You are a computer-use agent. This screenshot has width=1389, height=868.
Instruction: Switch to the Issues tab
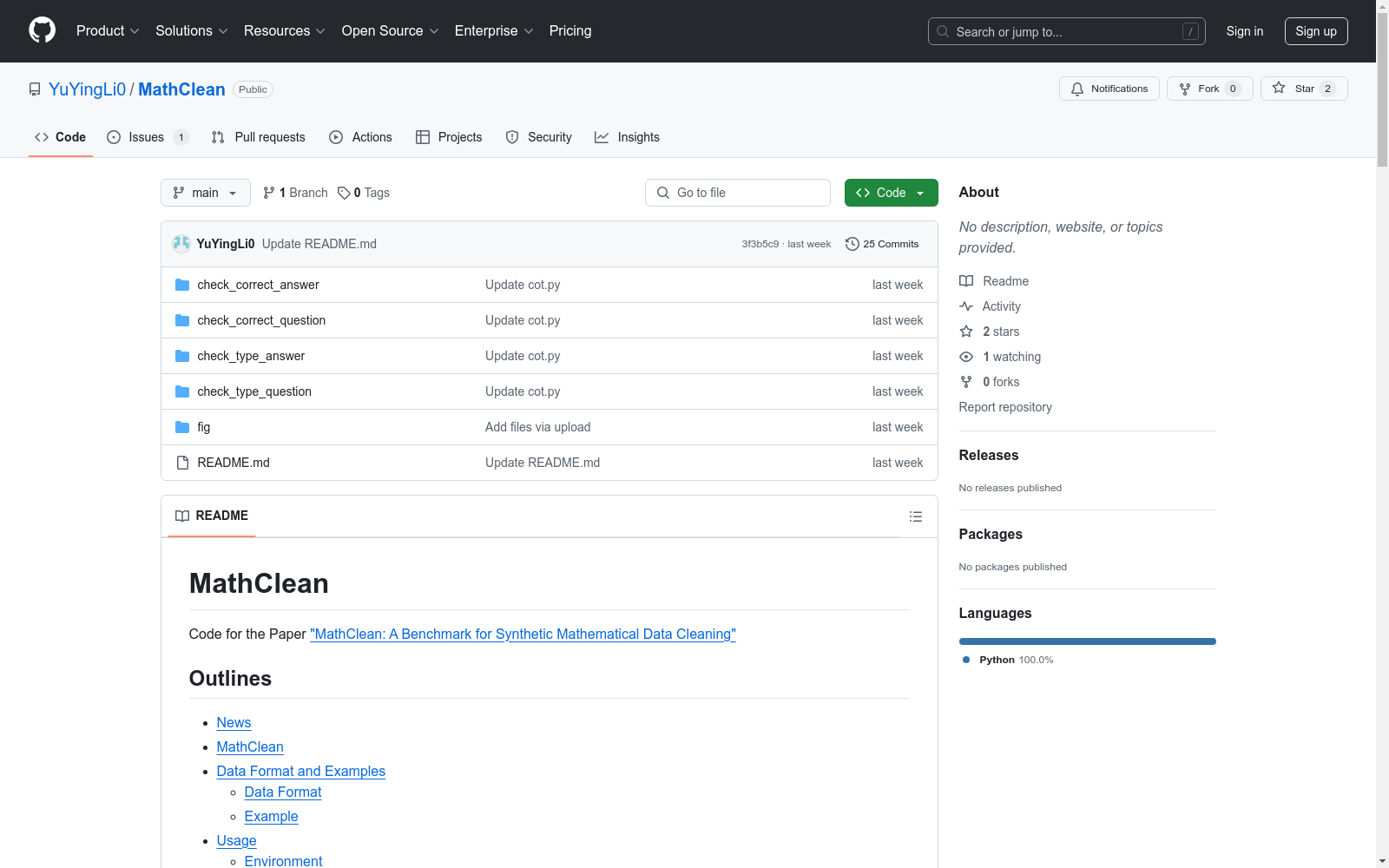pyautogui.click(x=148, y=137)
